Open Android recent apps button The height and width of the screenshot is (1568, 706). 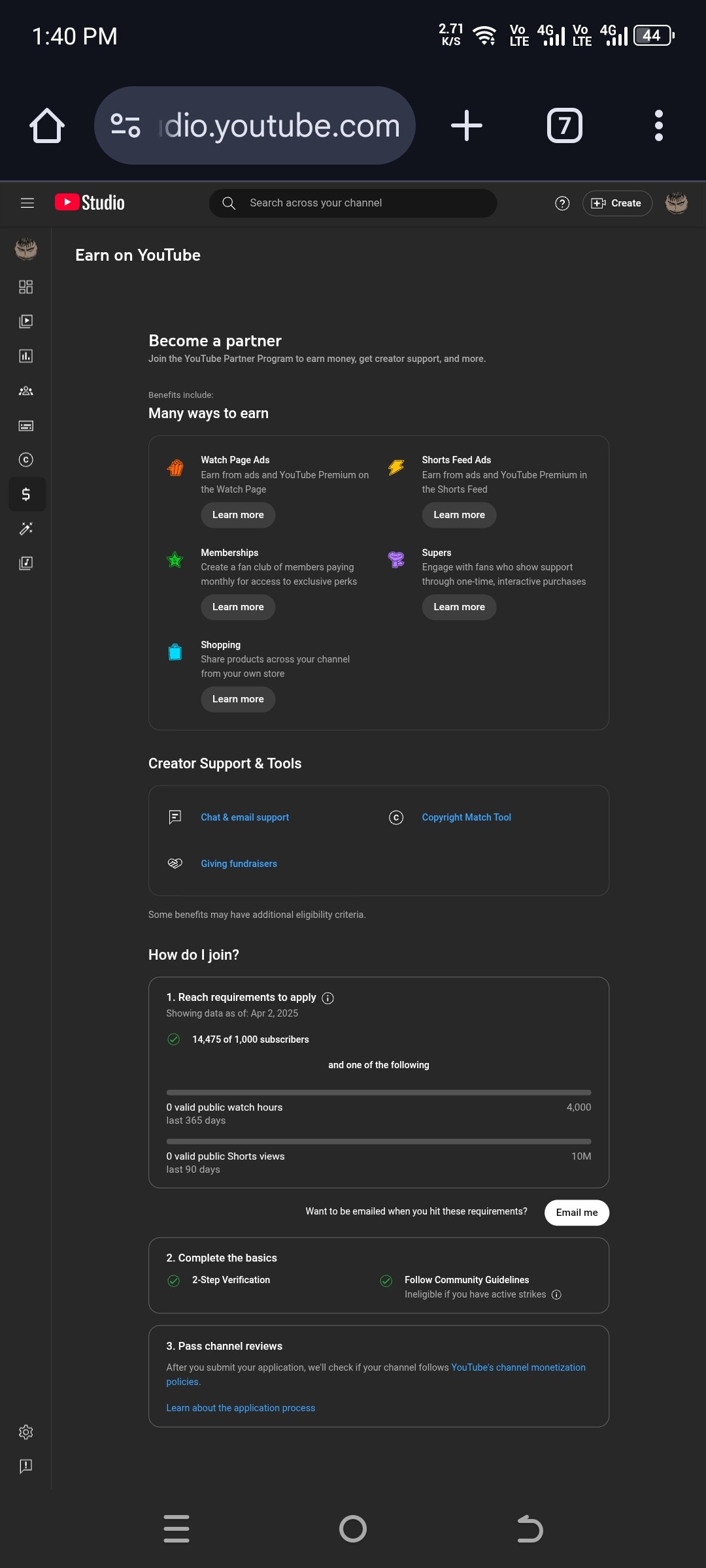(176, 1529)
